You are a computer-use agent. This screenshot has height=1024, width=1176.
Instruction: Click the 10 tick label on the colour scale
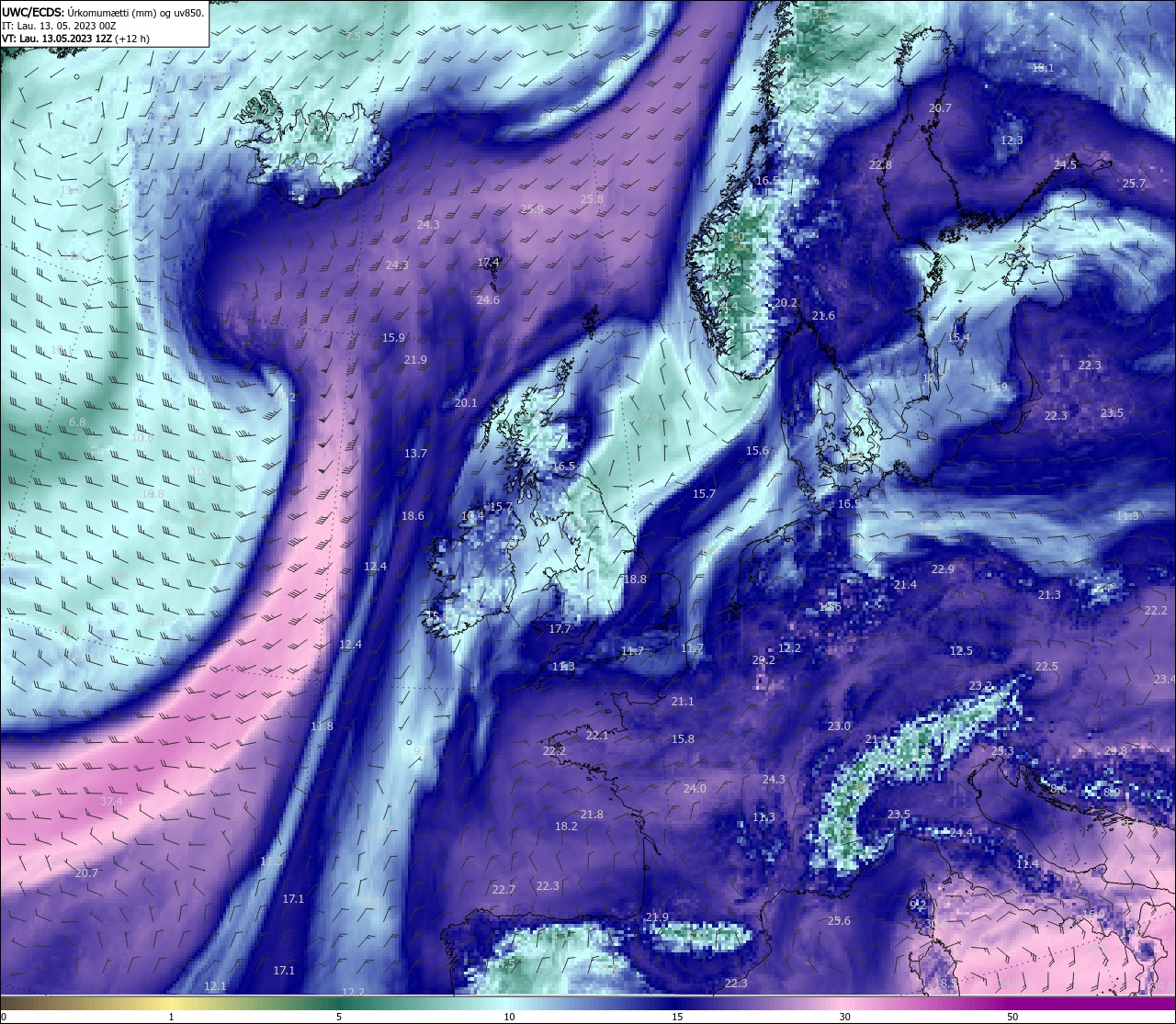509,1017
